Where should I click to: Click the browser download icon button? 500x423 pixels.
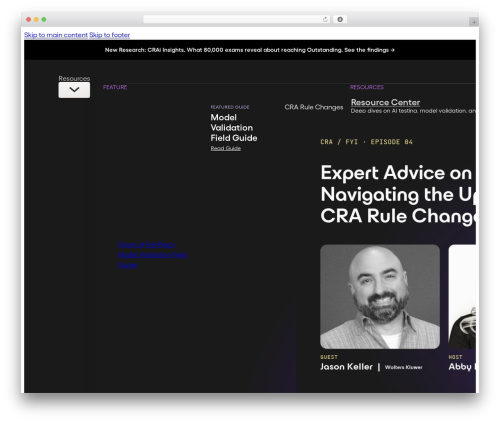click(340, 19)
